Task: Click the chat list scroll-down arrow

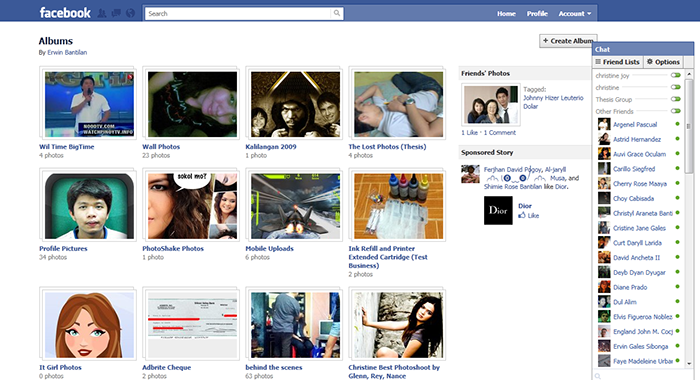Action: pos(689,363)
